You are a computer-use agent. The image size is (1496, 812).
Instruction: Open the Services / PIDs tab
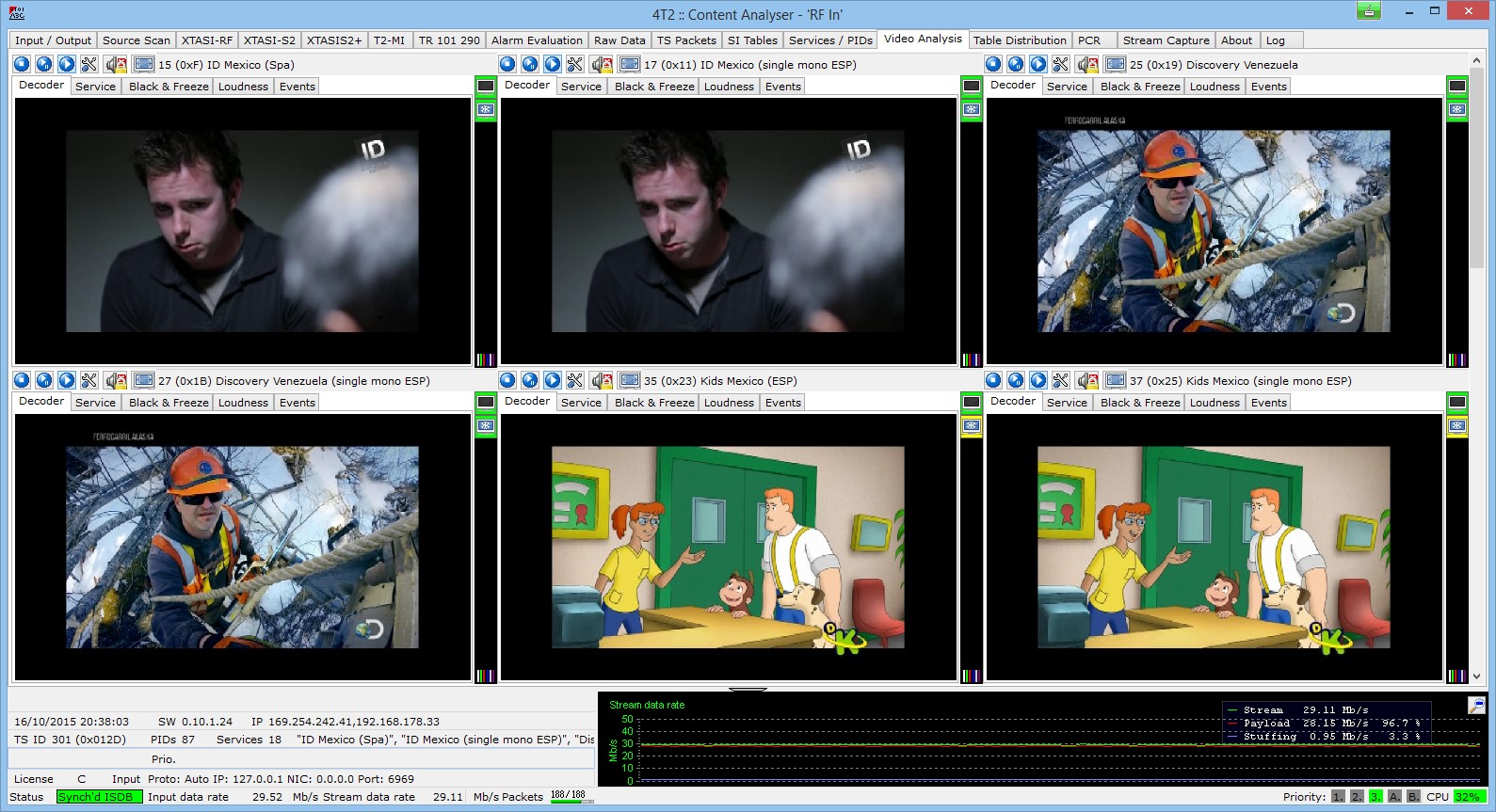(830, 40)
